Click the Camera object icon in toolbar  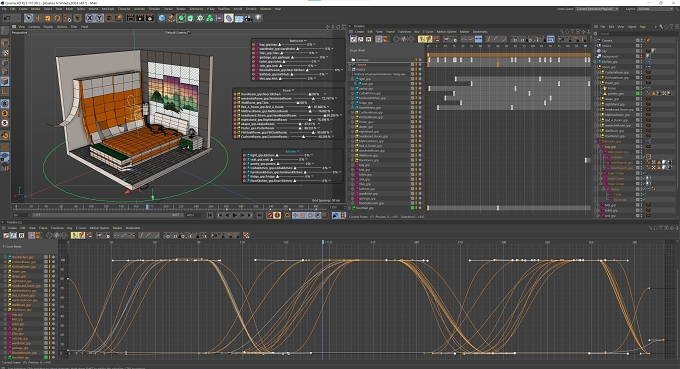248,18
